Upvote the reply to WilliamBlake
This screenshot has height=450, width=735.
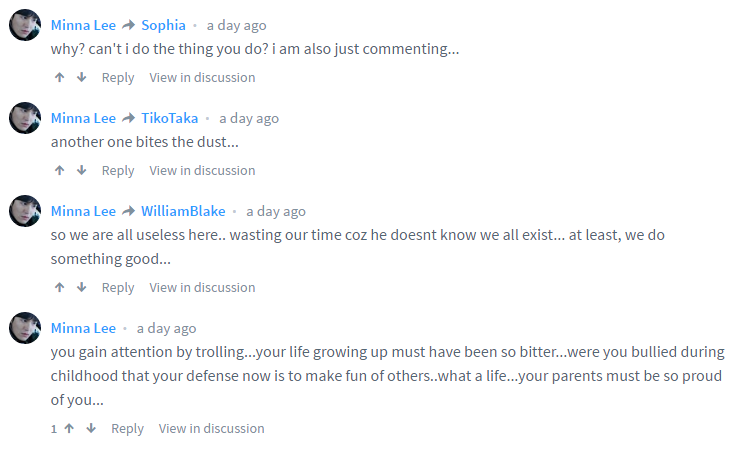[x=60, y=288]
